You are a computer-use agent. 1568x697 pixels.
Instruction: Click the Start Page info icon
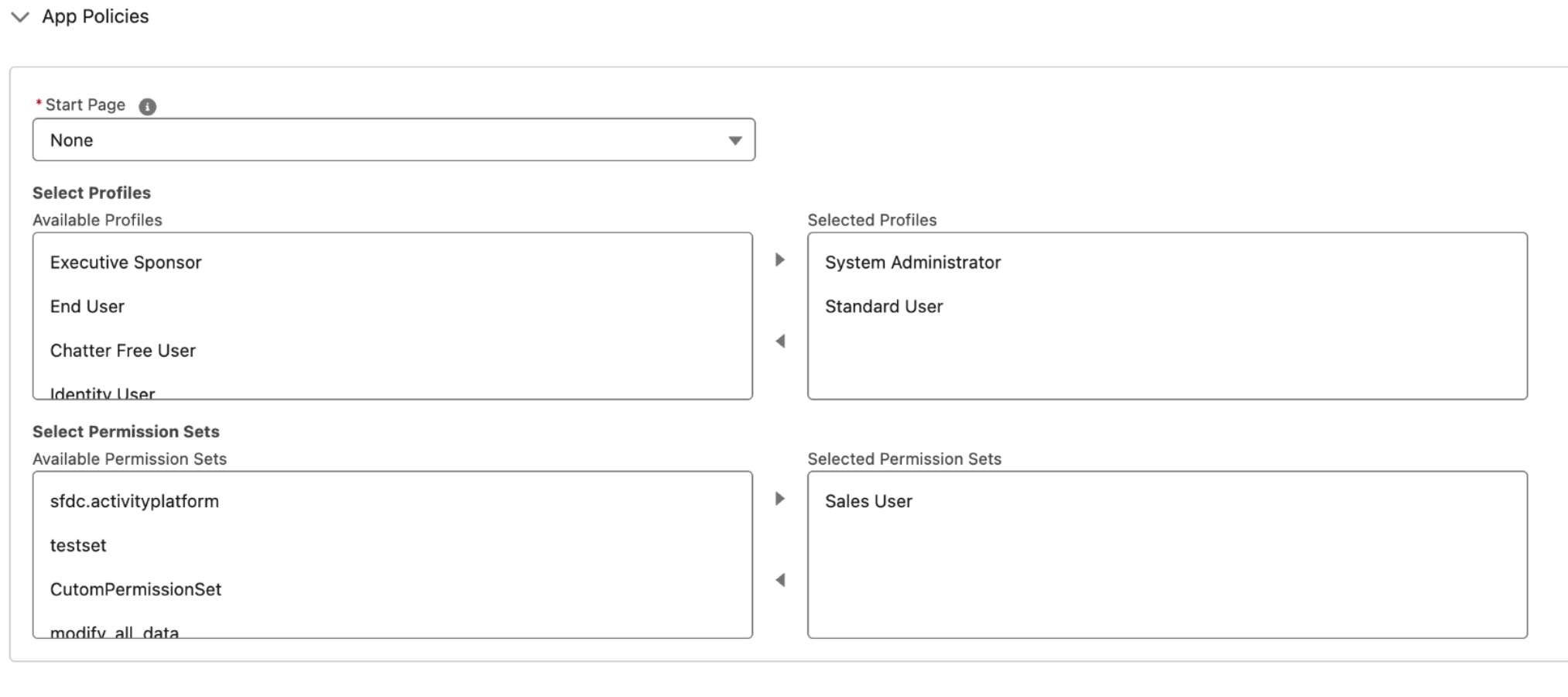coord(147,107)
